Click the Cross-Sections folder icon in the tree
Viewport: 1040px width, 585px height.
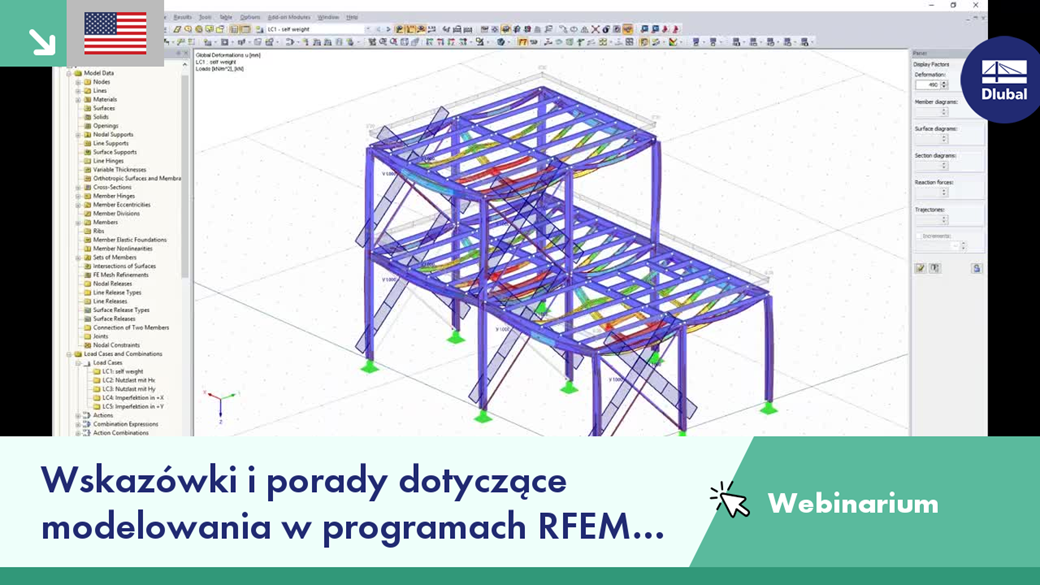[x=87, y=187]
